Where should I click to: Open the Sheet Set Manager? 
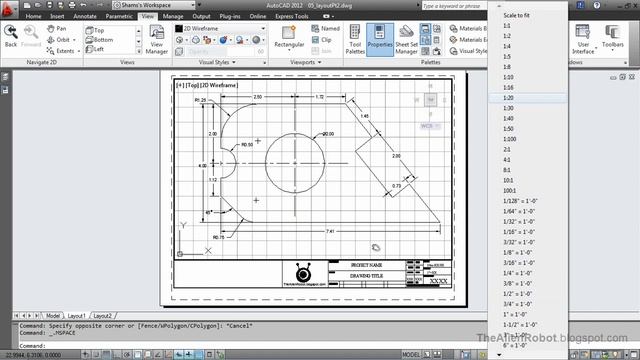pyautogui.click(x=406, y=39)
